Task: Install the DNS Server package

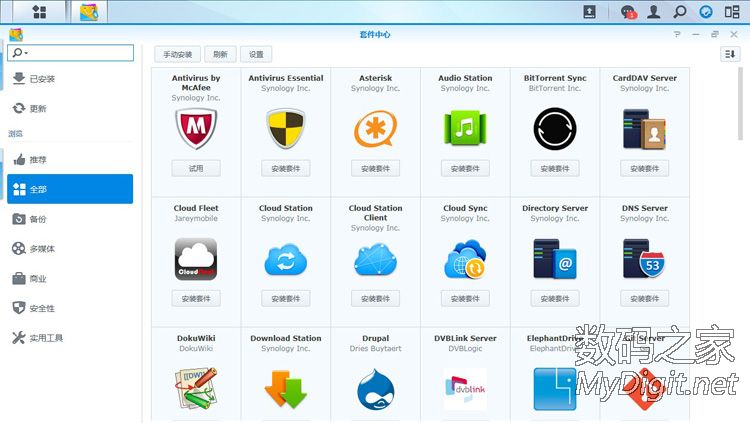Action: coord(644,299)
